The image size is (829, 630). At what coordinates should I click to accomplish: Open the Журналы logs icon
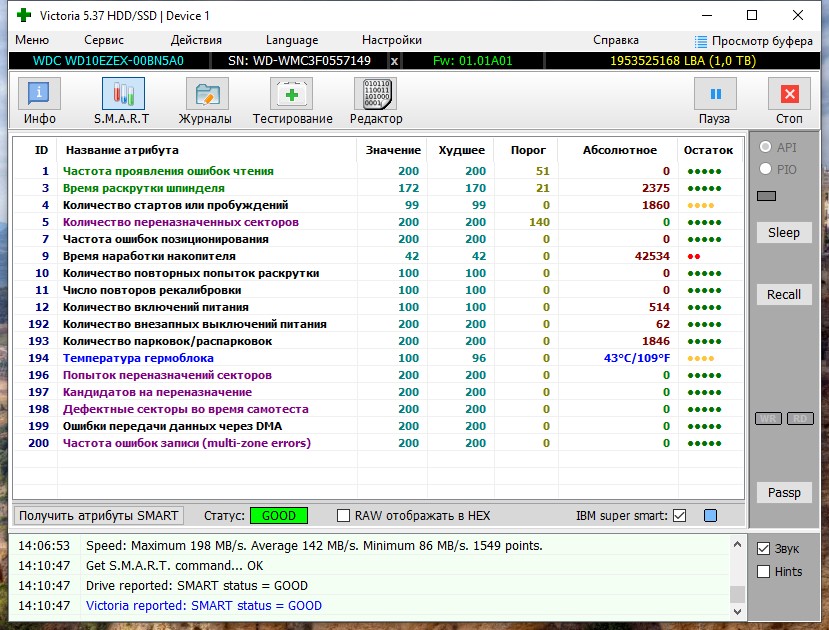[x=207, y=94]
